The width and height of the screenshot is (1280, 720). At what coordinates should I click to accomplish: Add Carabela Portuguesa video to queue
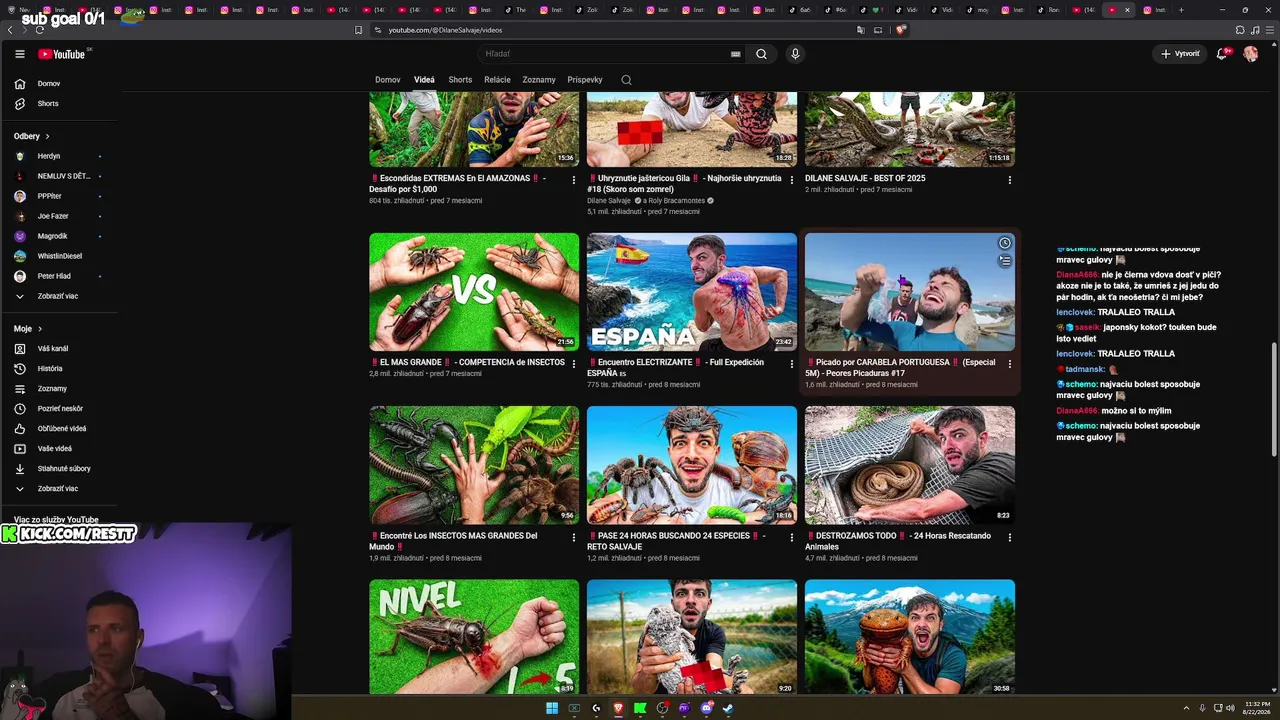click(1004, 261)
